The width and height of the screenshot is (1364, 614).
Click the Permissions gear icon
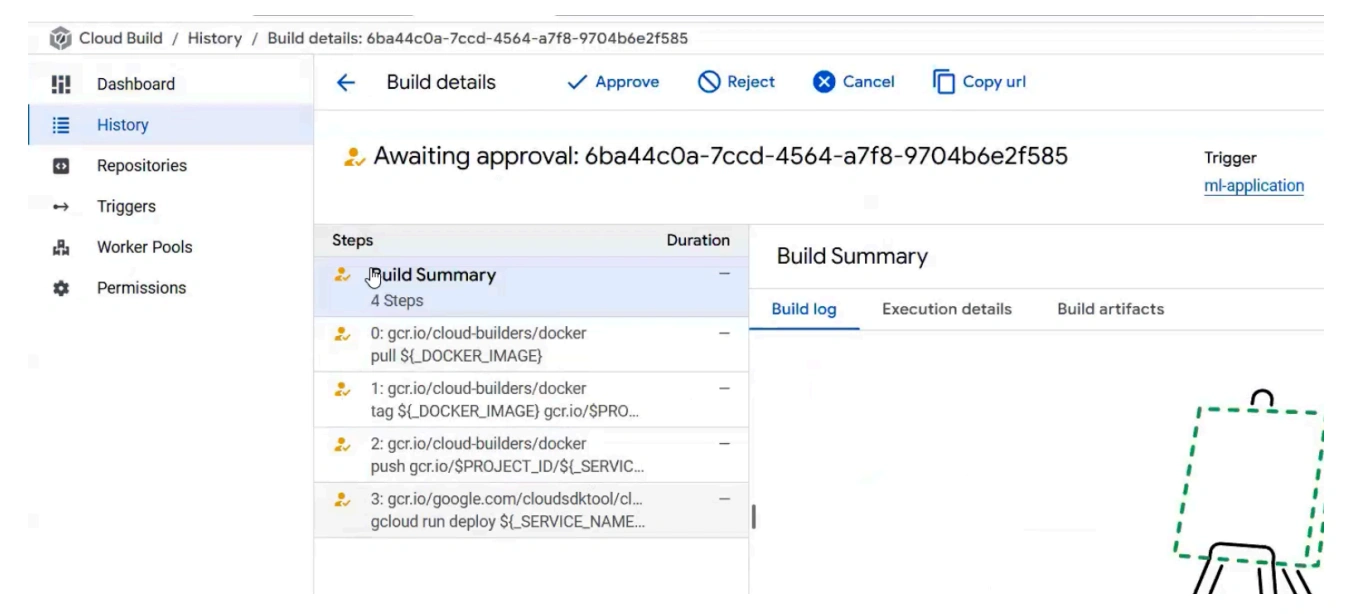click(x=59, y=288)
